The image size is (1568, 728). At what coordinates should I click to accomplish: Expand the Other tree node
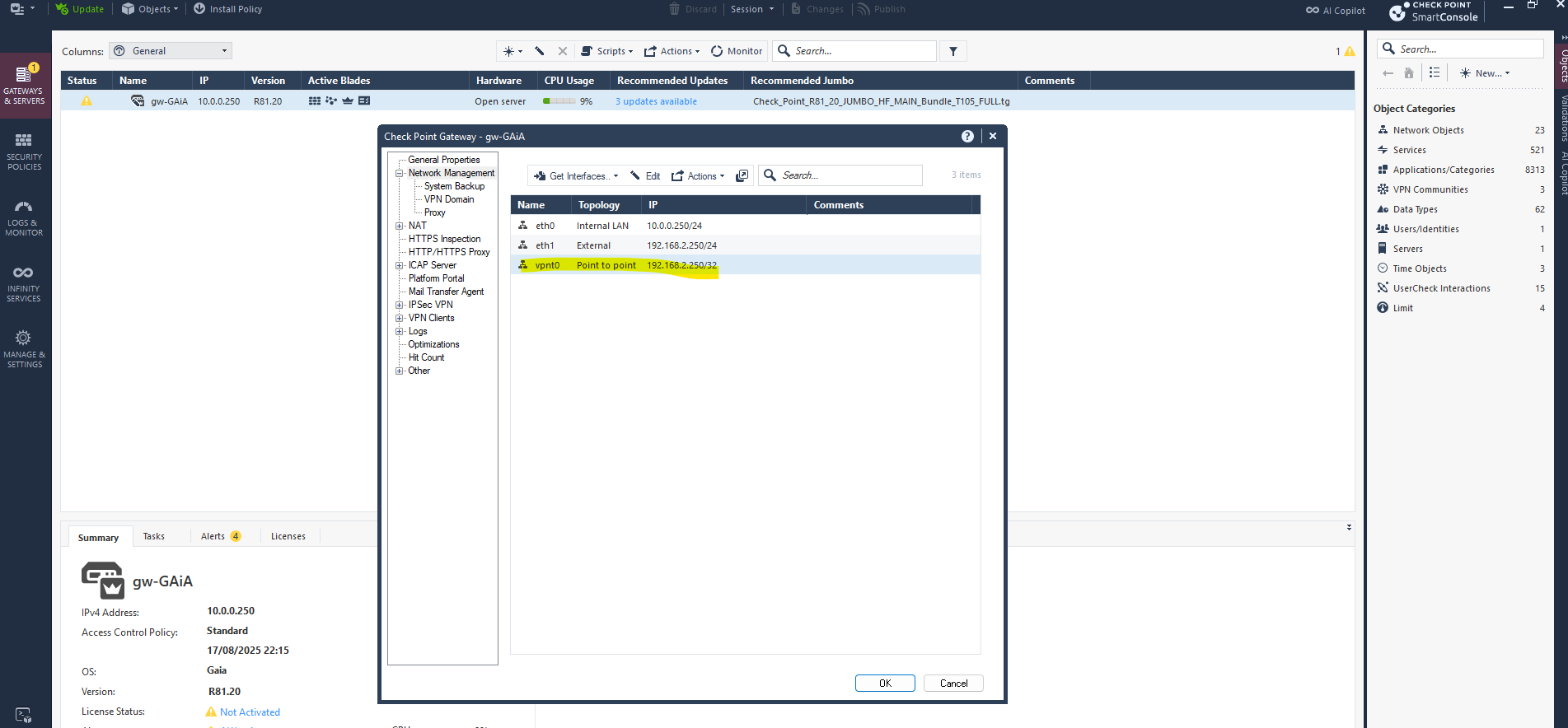(400, 371)
